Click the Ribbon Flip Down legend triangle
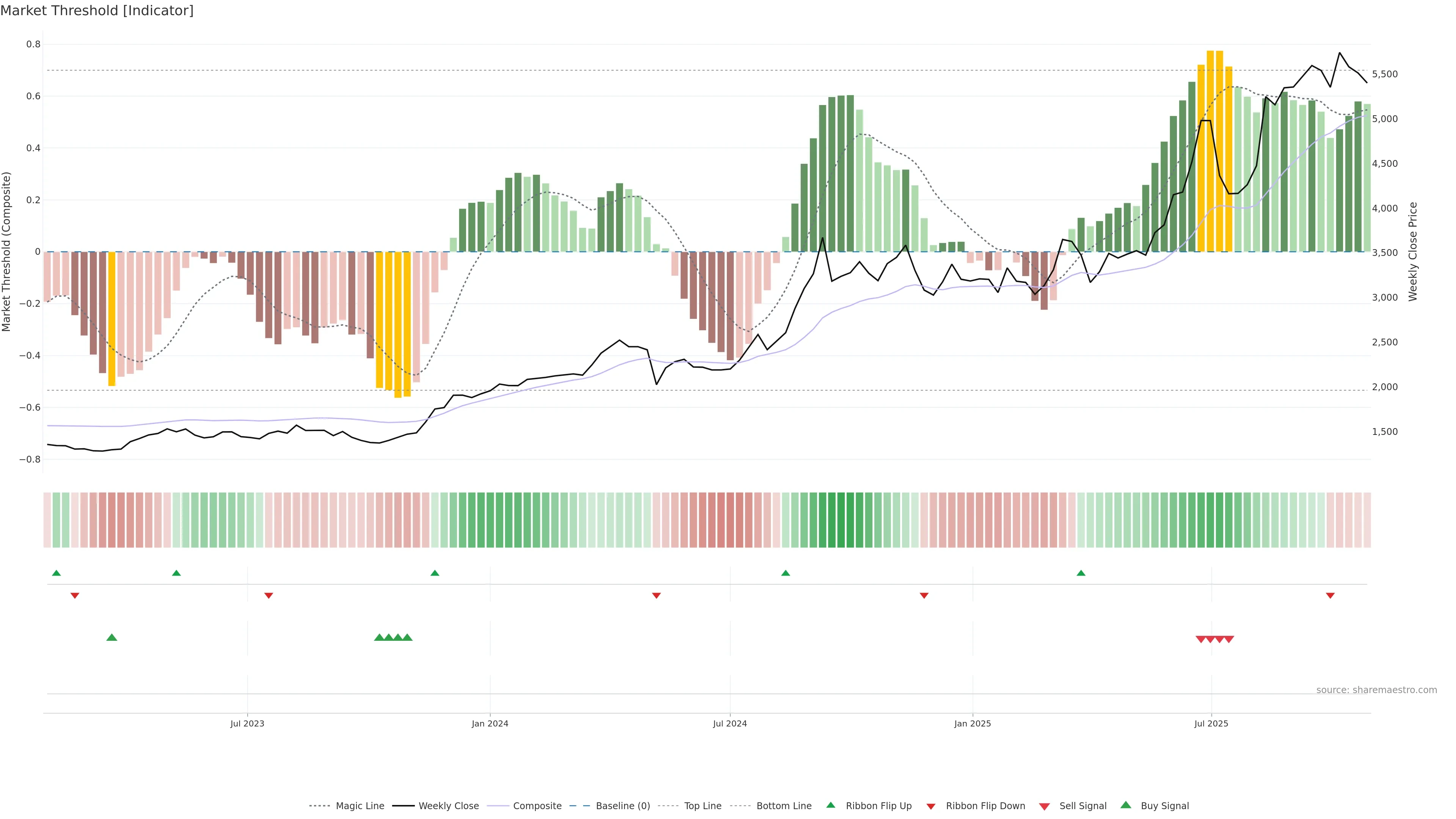This screenshot has height=819, width=1456. [x=930, y=806]
